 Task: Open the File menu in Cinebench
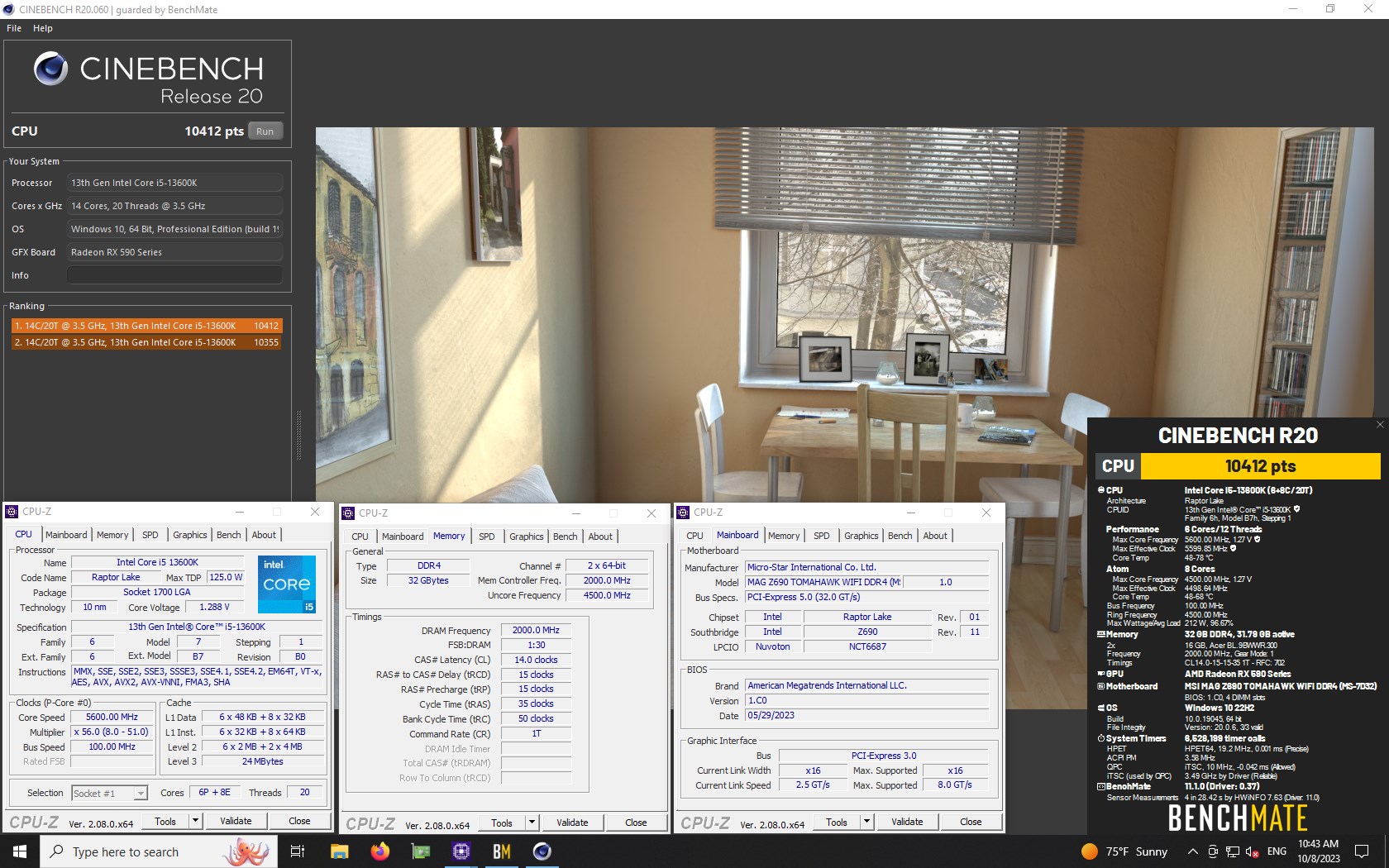click(x=14, y=28)
